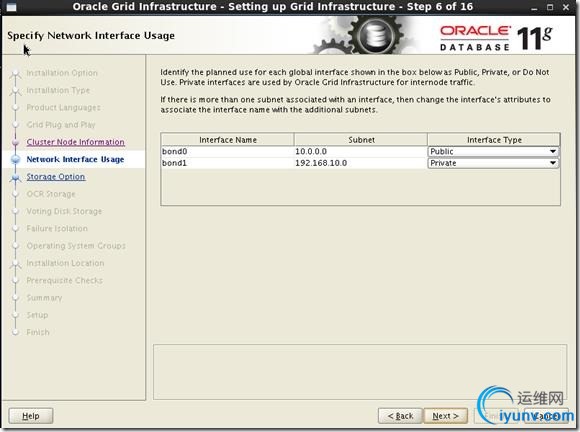
Task: Click the Finish step
Action: tap(38, 332)
